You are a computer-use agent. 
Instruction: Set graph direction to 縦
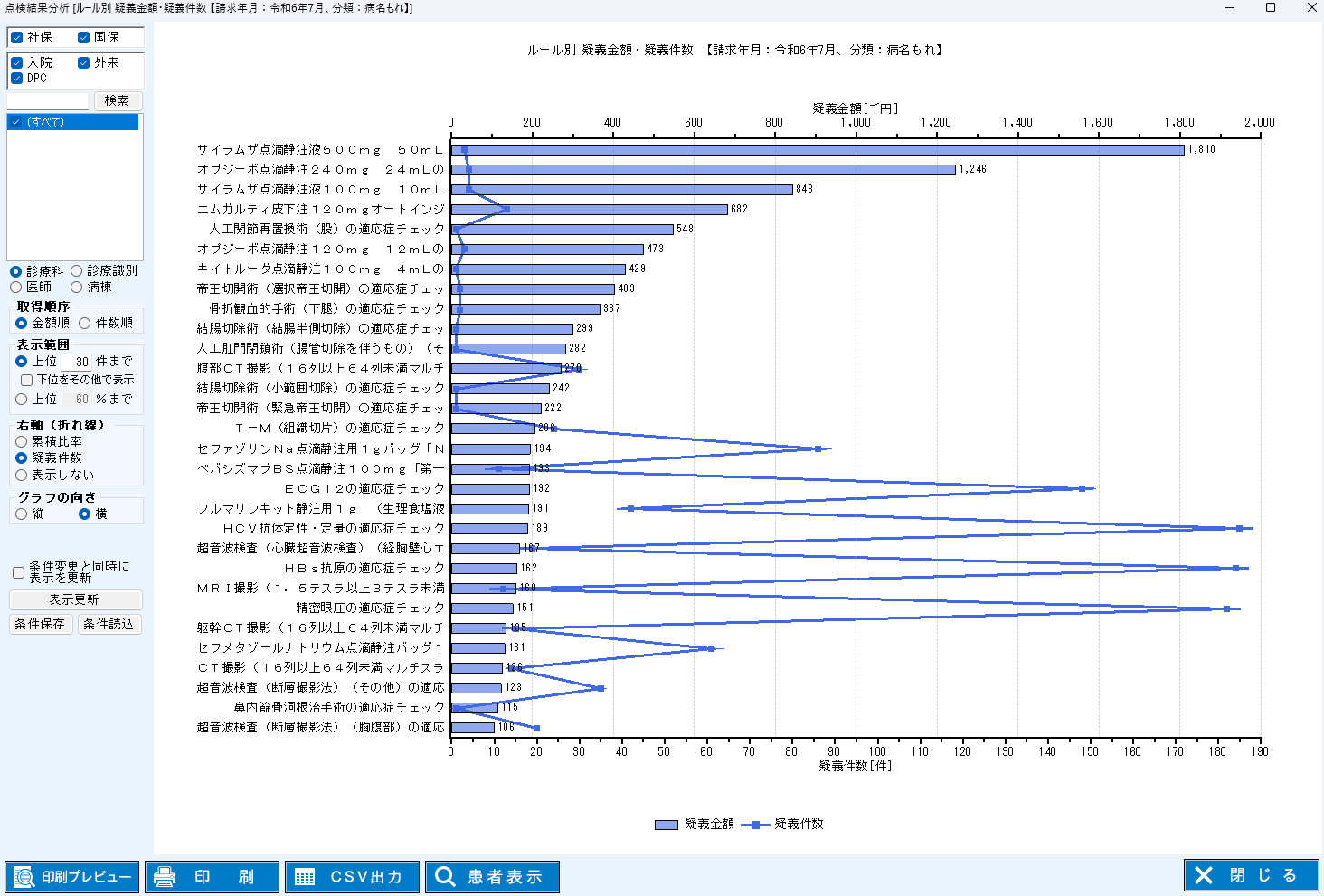22,514
